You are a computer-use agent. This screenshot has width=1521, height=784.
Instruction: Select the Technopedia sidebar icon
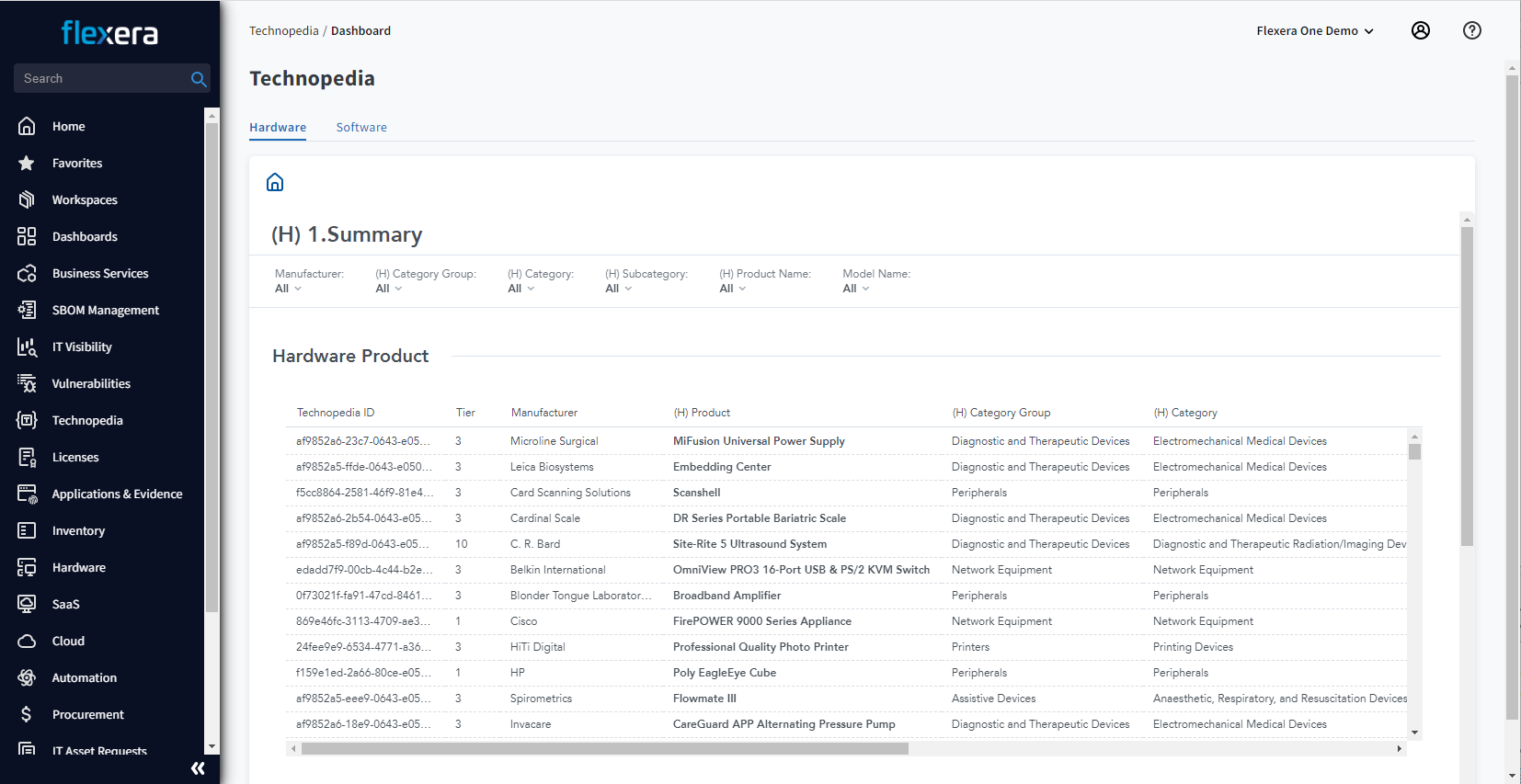point(27,420)
